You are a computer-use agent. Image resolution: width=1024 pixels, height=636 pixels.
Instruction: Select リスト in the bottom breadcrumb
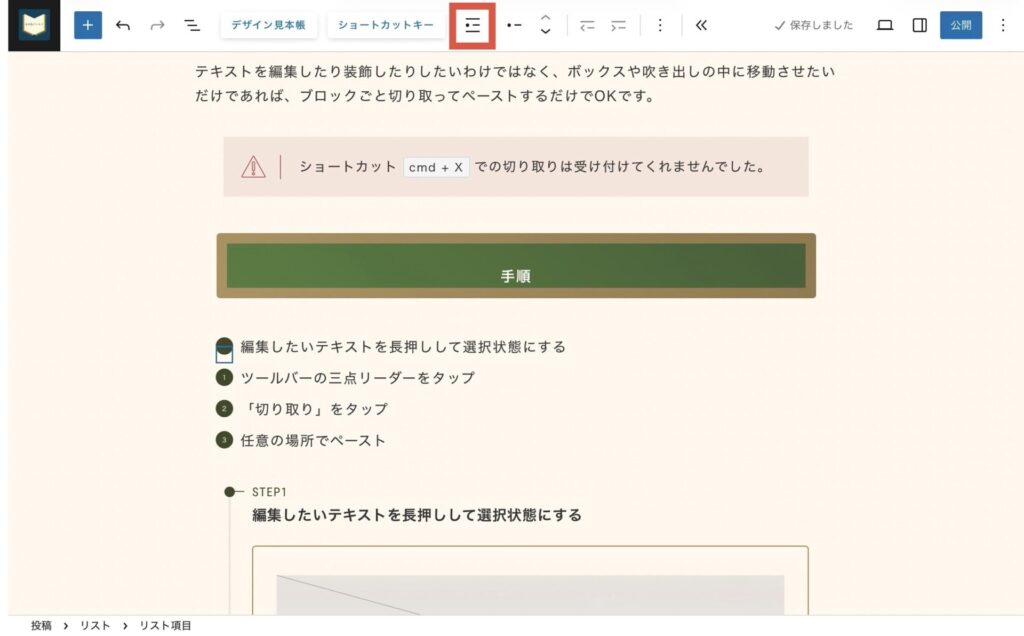tap(95, 626)
